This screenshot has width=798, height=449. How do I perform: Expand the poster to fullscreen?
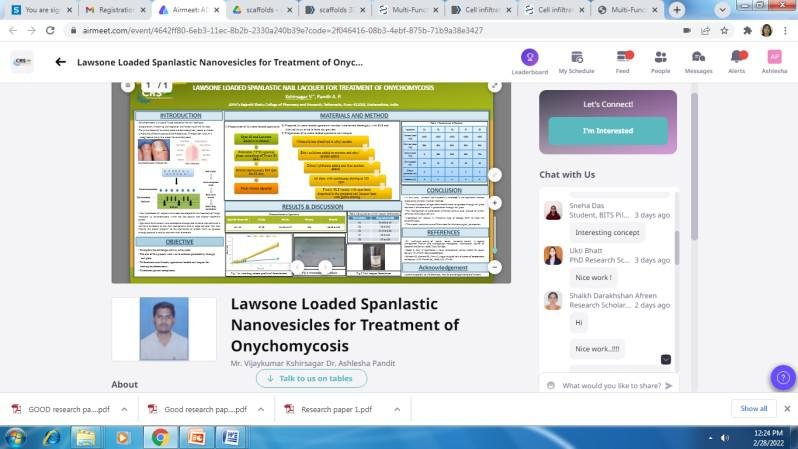(x=494, y=86)
